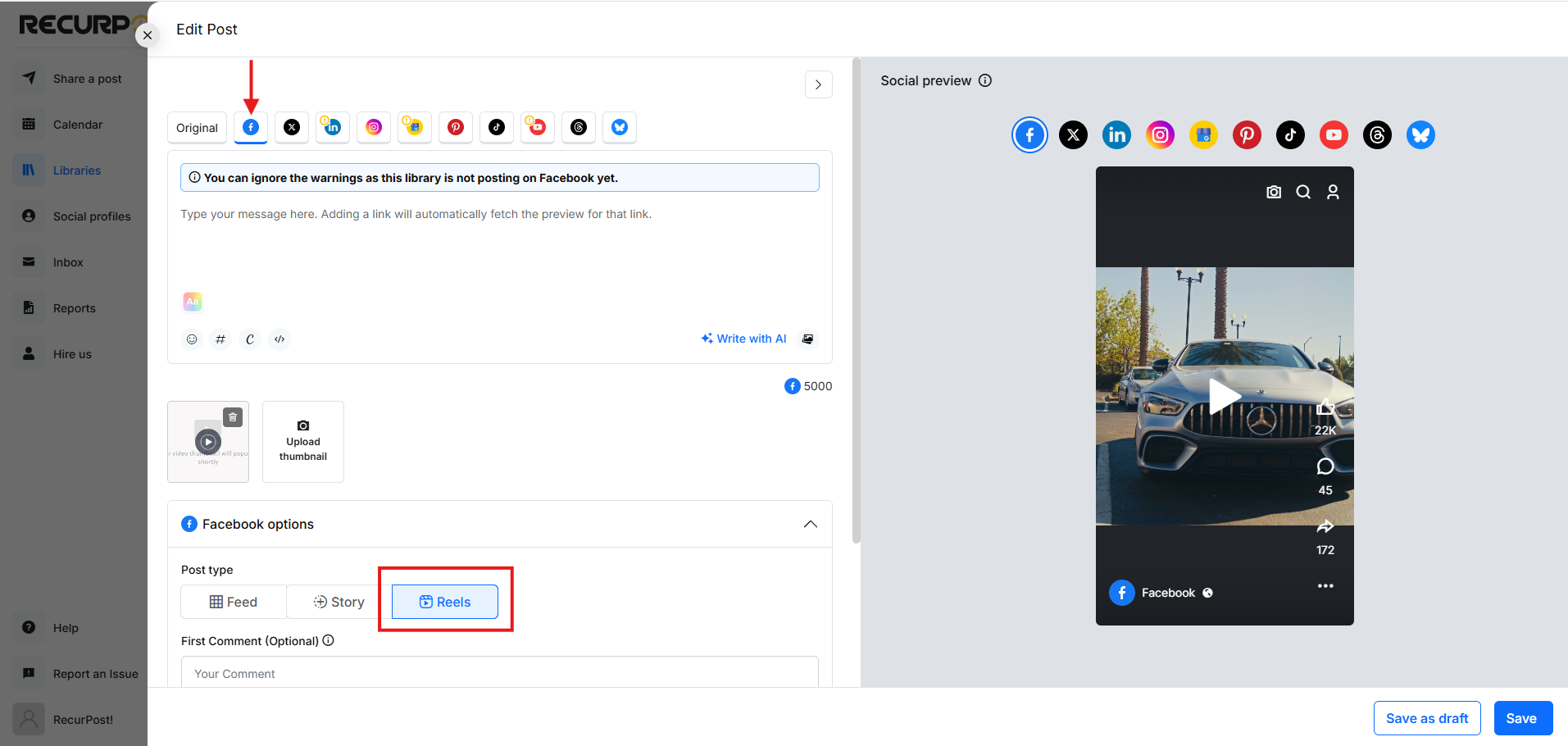1568x746 pixels.
Task: Click the Social preview info icon
Action: [985, 80]
